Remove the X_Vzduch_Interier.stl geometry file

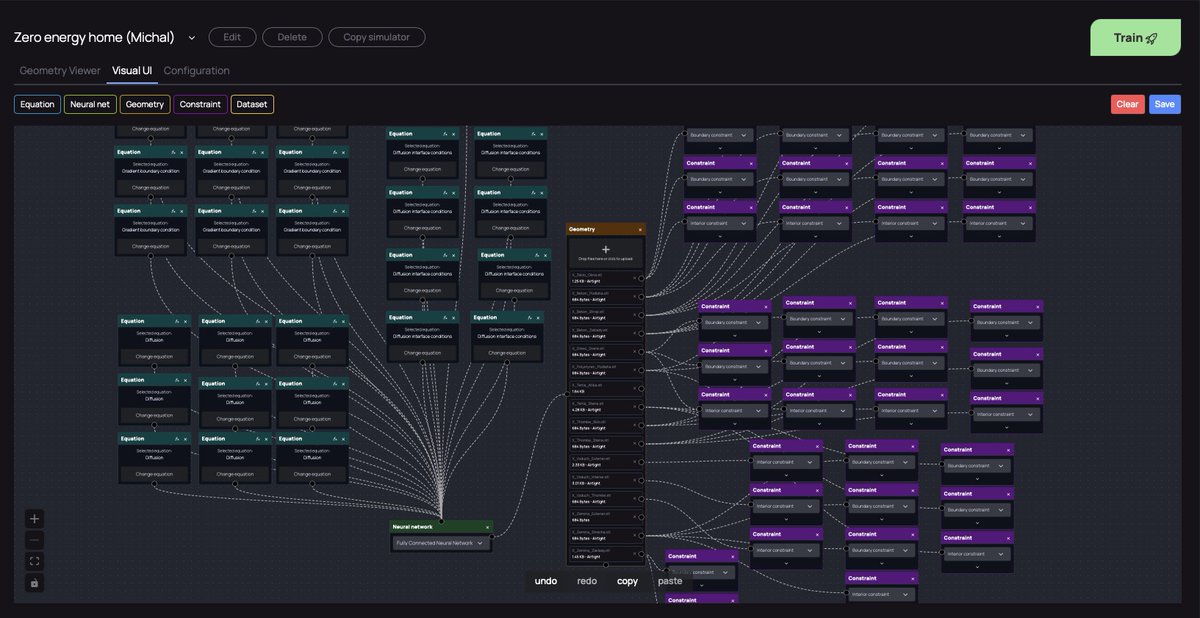point(634,480)
